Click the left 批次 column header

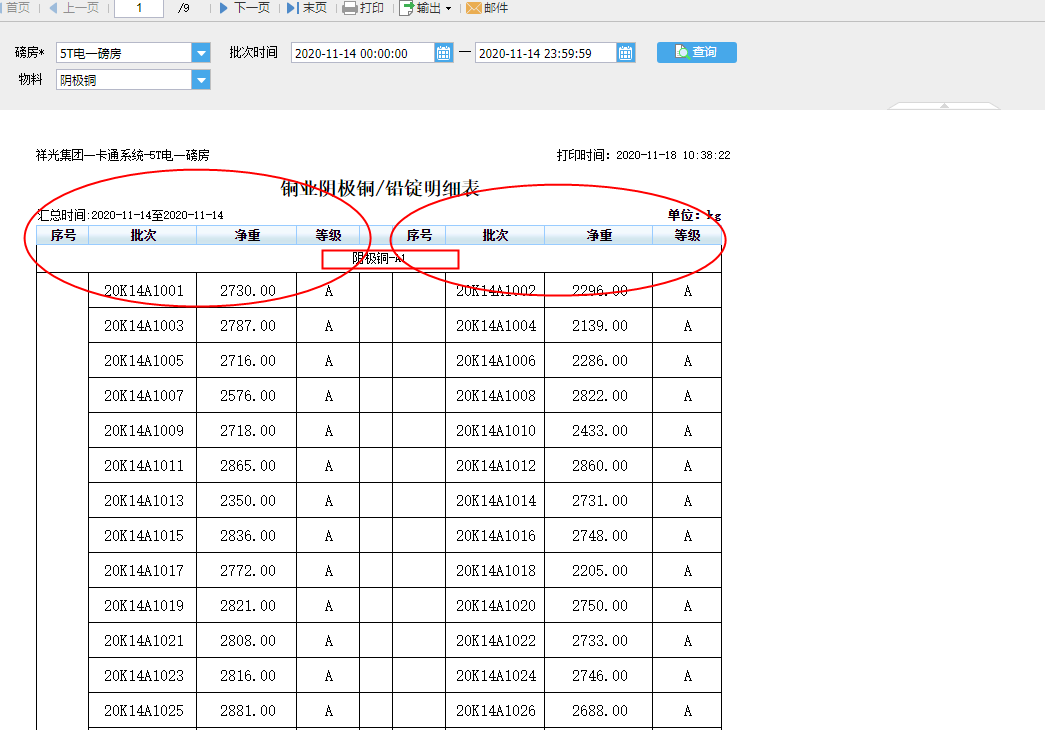tap(143, 235)
